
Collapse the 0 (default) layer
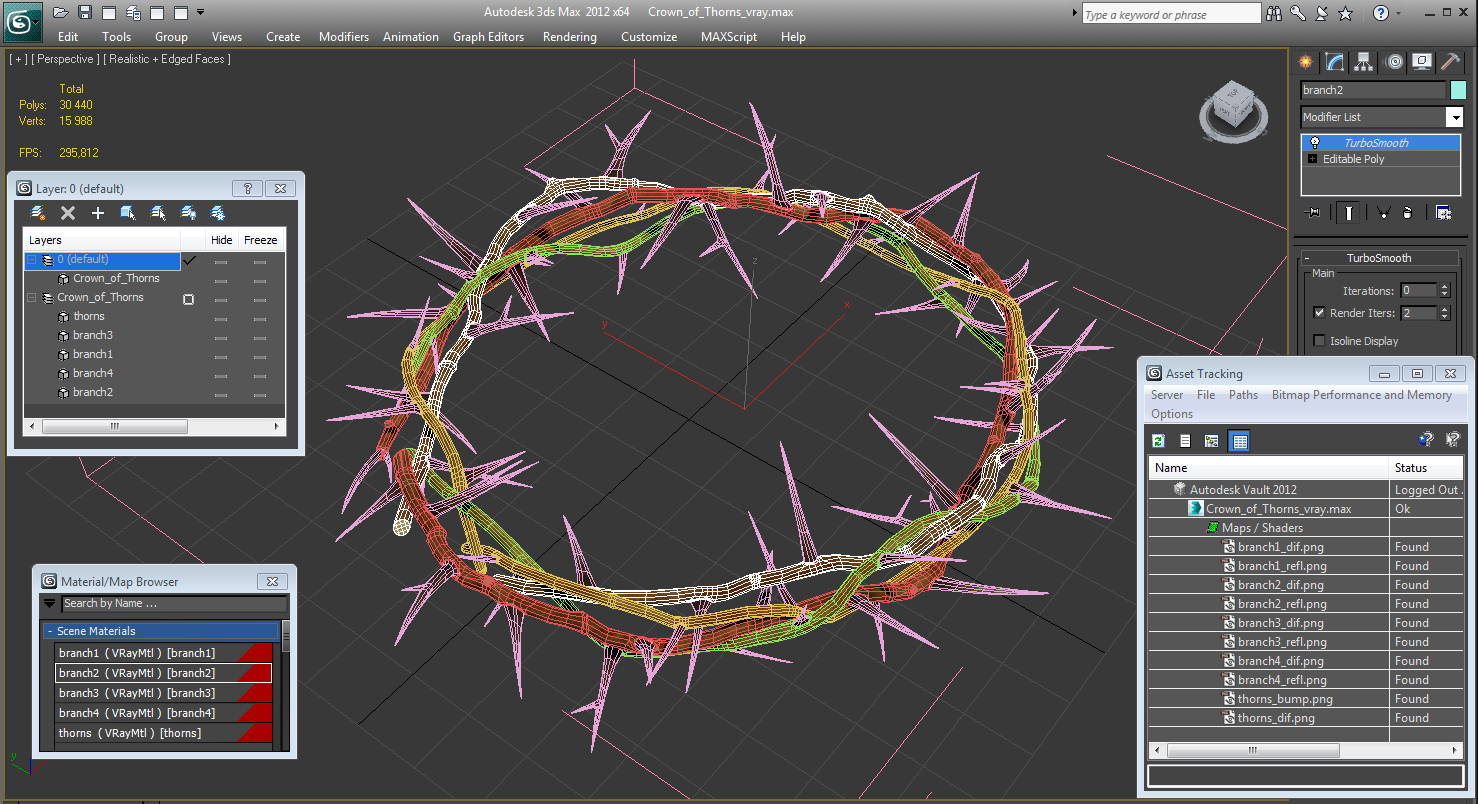(x=31, y=260)
